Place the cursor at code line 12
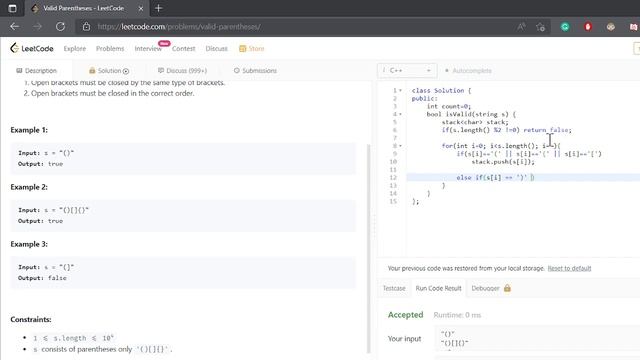 (523, 178)
